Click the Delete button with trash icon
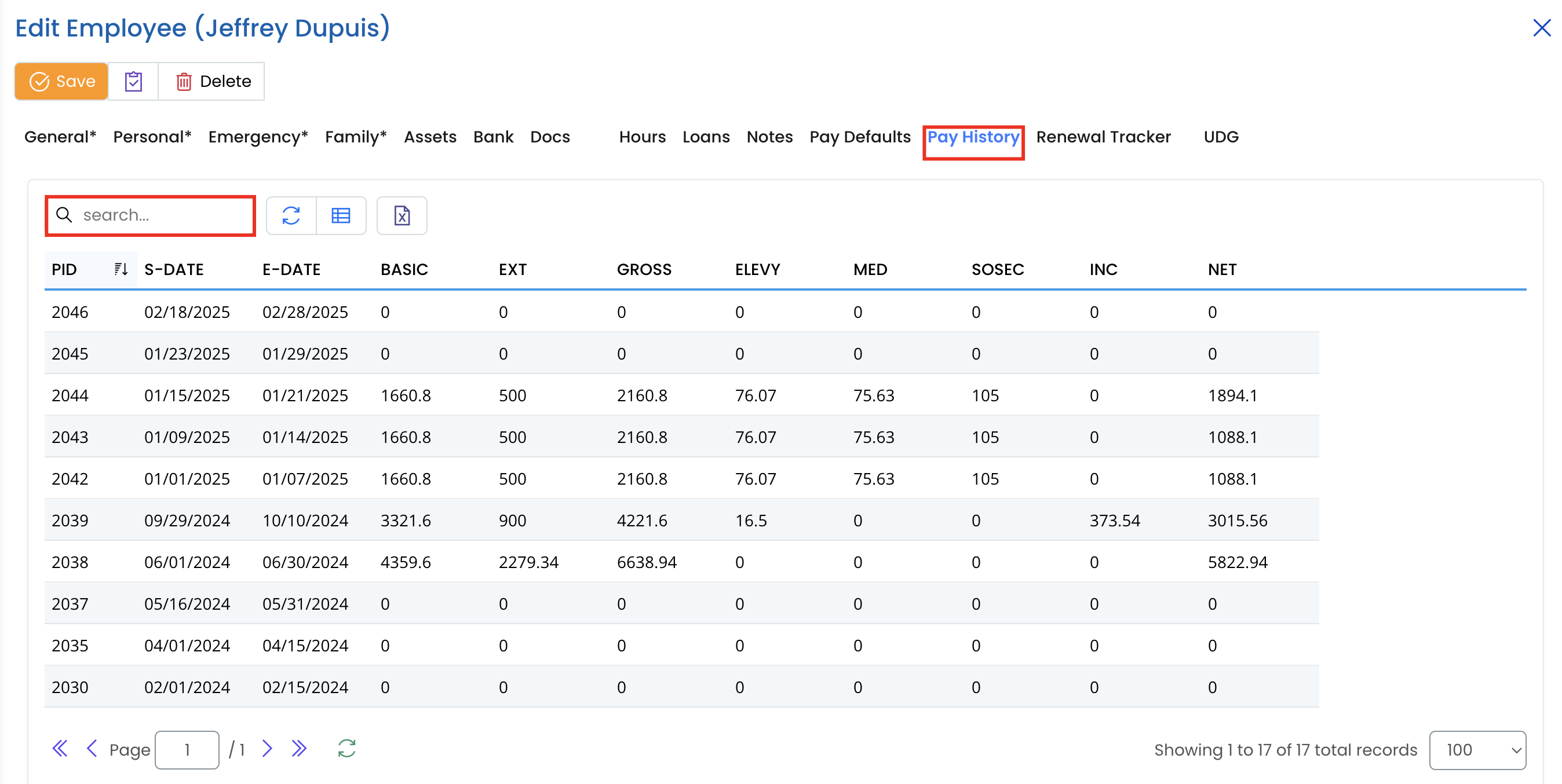 [x=213, y=81]
